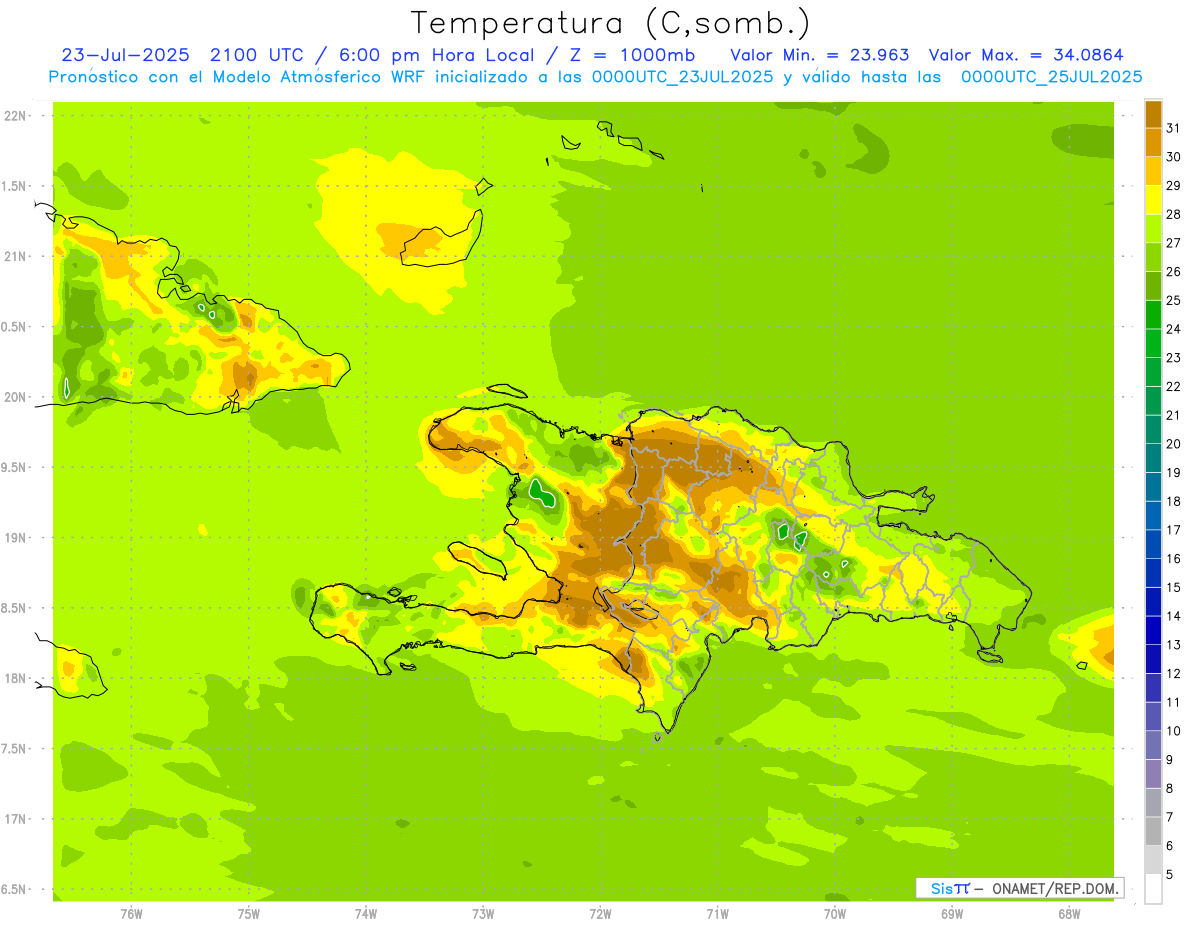Screen dimensions: 1200x927
Task: Click the "18N" latitude axis label
Action: pyautogui.click(x=14, y=678)
